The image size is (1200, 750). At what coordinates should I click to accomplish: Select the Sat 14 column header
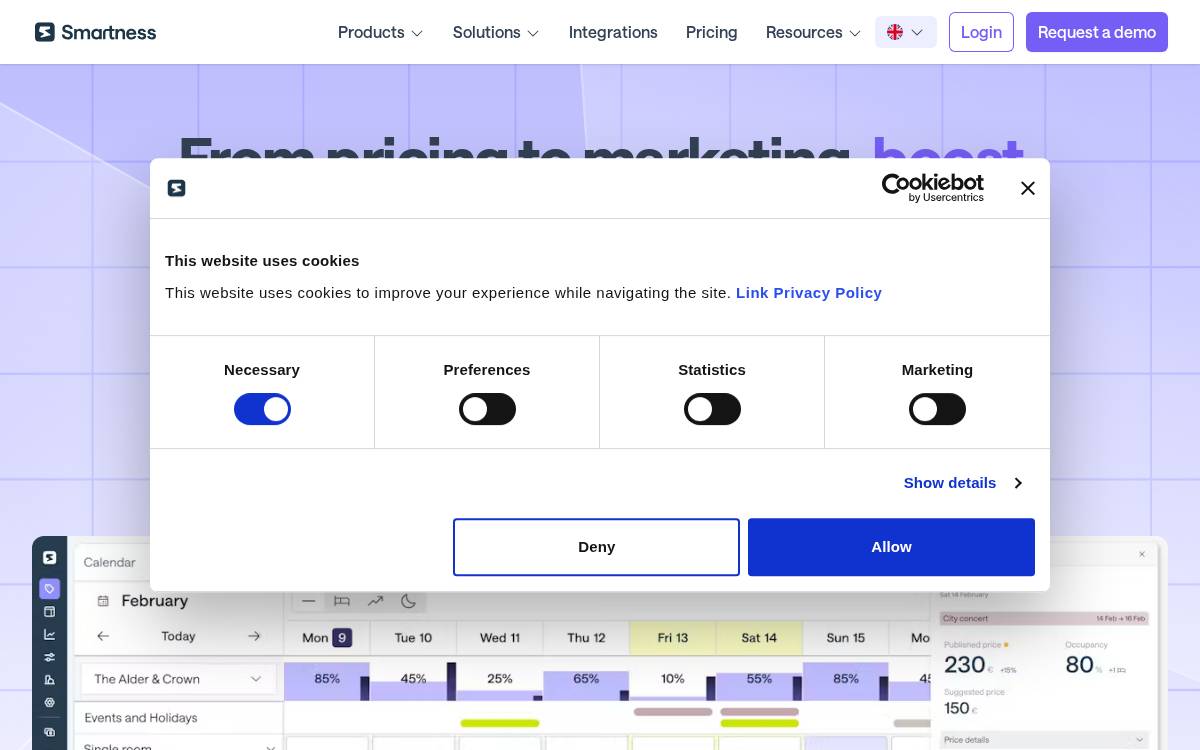pos(759,638)
